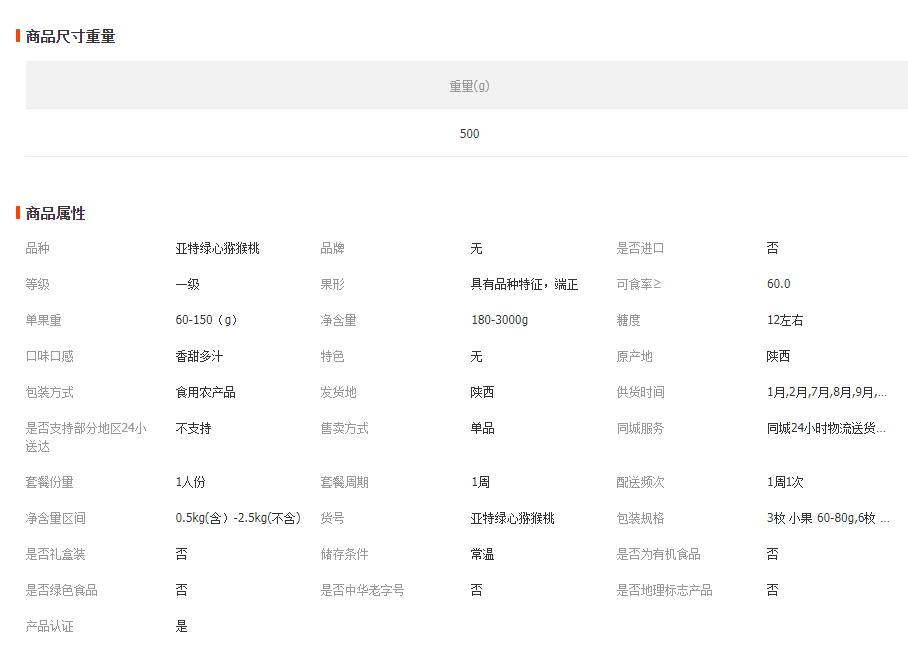908x649 pixels.
Task: Click the 可食率 value 60.0
Action: click(x=778, y=284)
